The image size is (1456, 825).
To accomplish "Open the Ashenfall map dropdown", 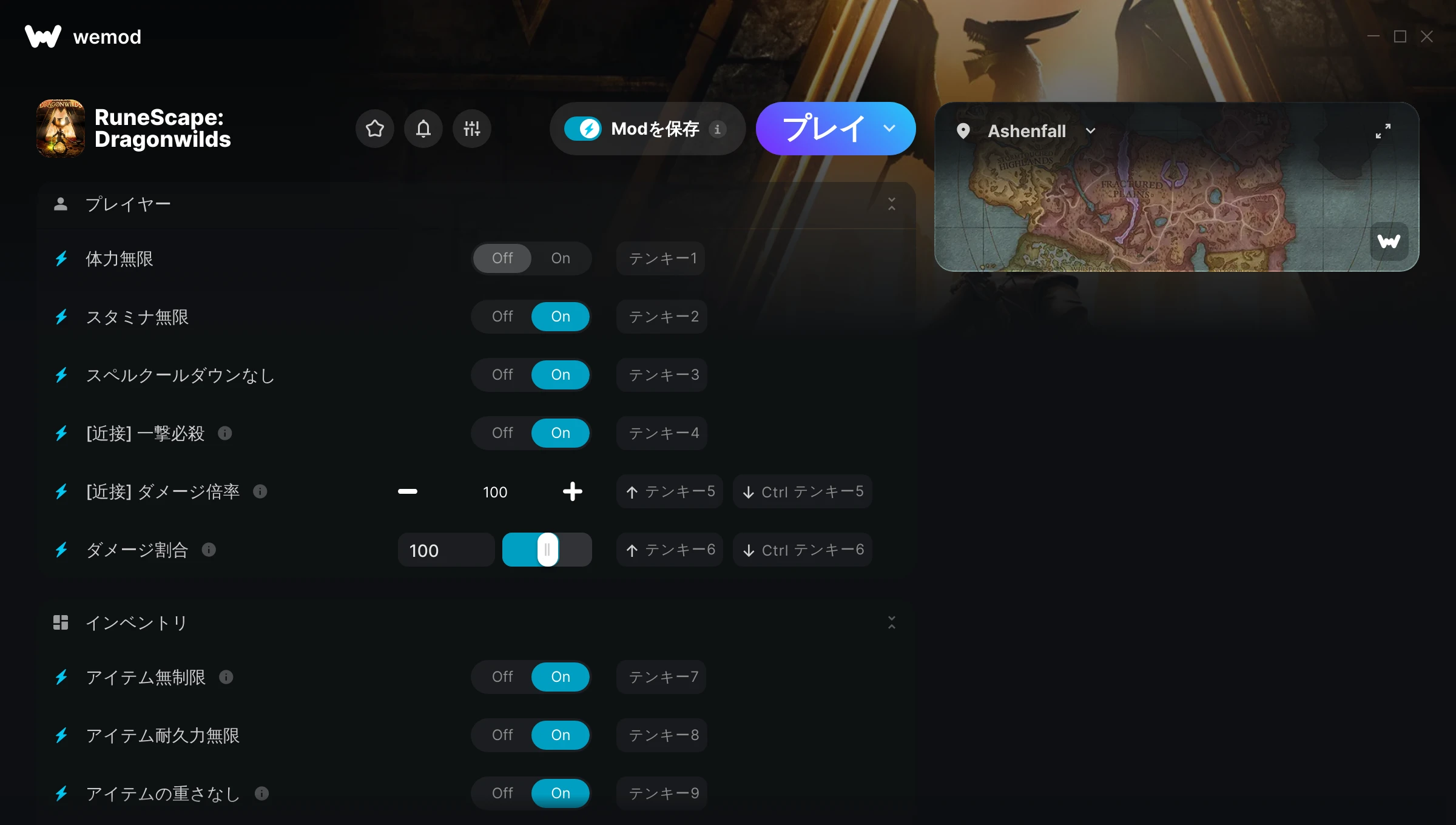I will [x=1090, y=131].
